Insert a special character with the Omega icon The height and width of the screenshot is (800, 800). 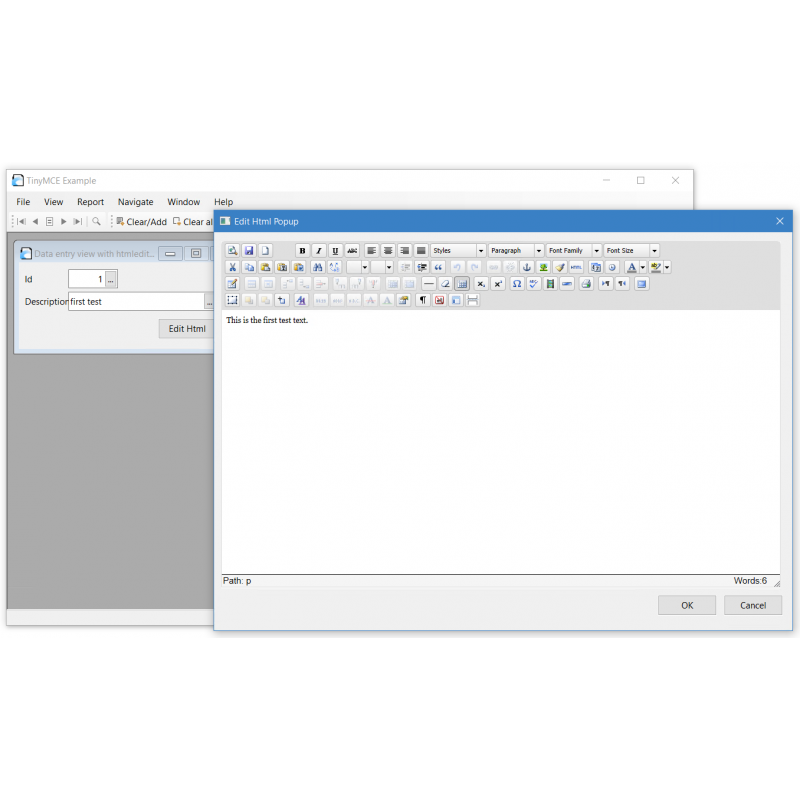point(516,284)
